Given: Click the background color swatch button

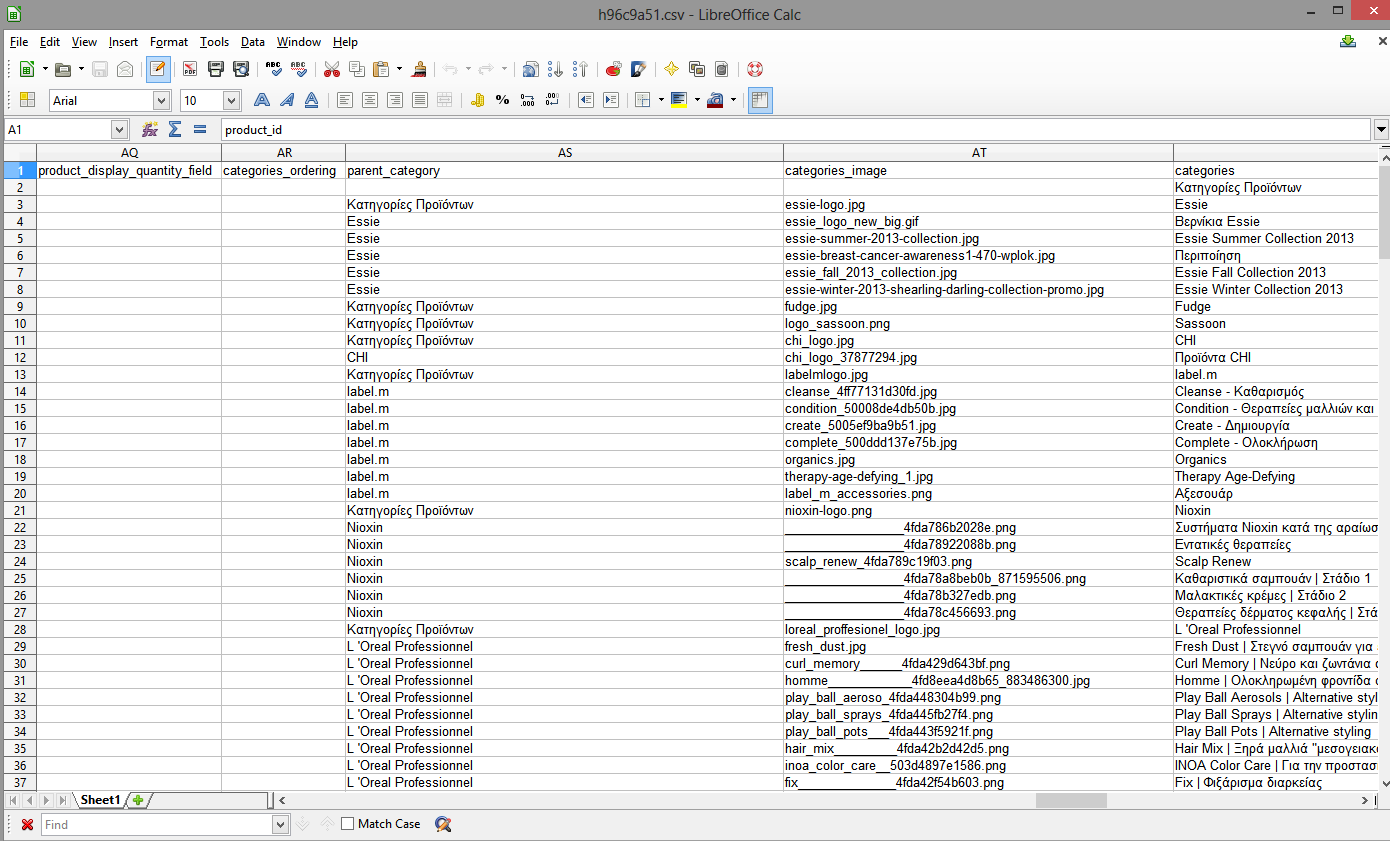Looking at the screenshot, I should pyautogui.click(x=679, y=100).
